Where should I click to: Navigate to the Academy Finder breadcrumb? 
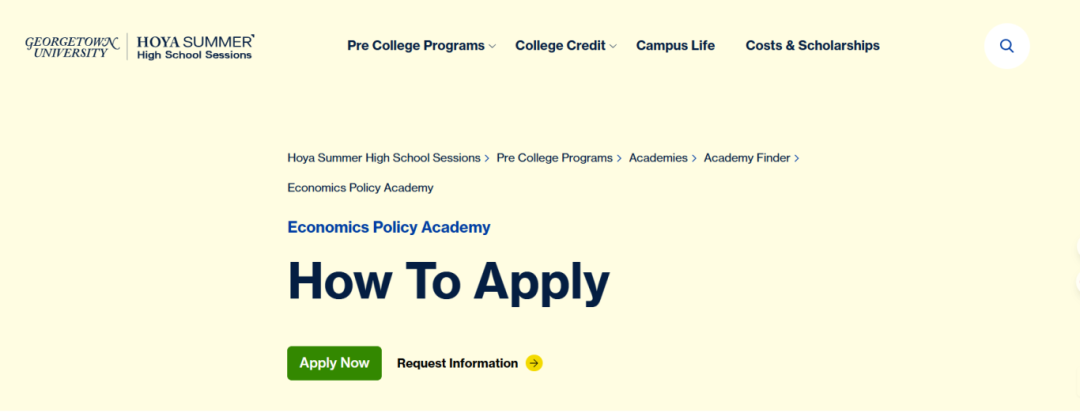(x=746, y=158)
